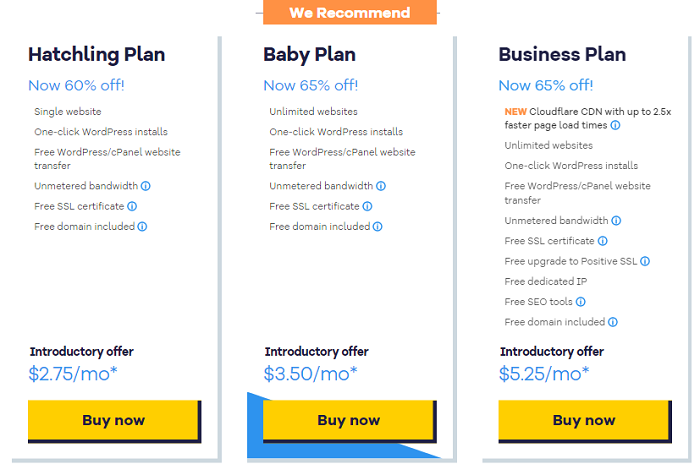The height and width of the screenshot is (475, 700).
Task: Click the Baby Plan $3.50/mo price
Action: [x=310, y=374]
